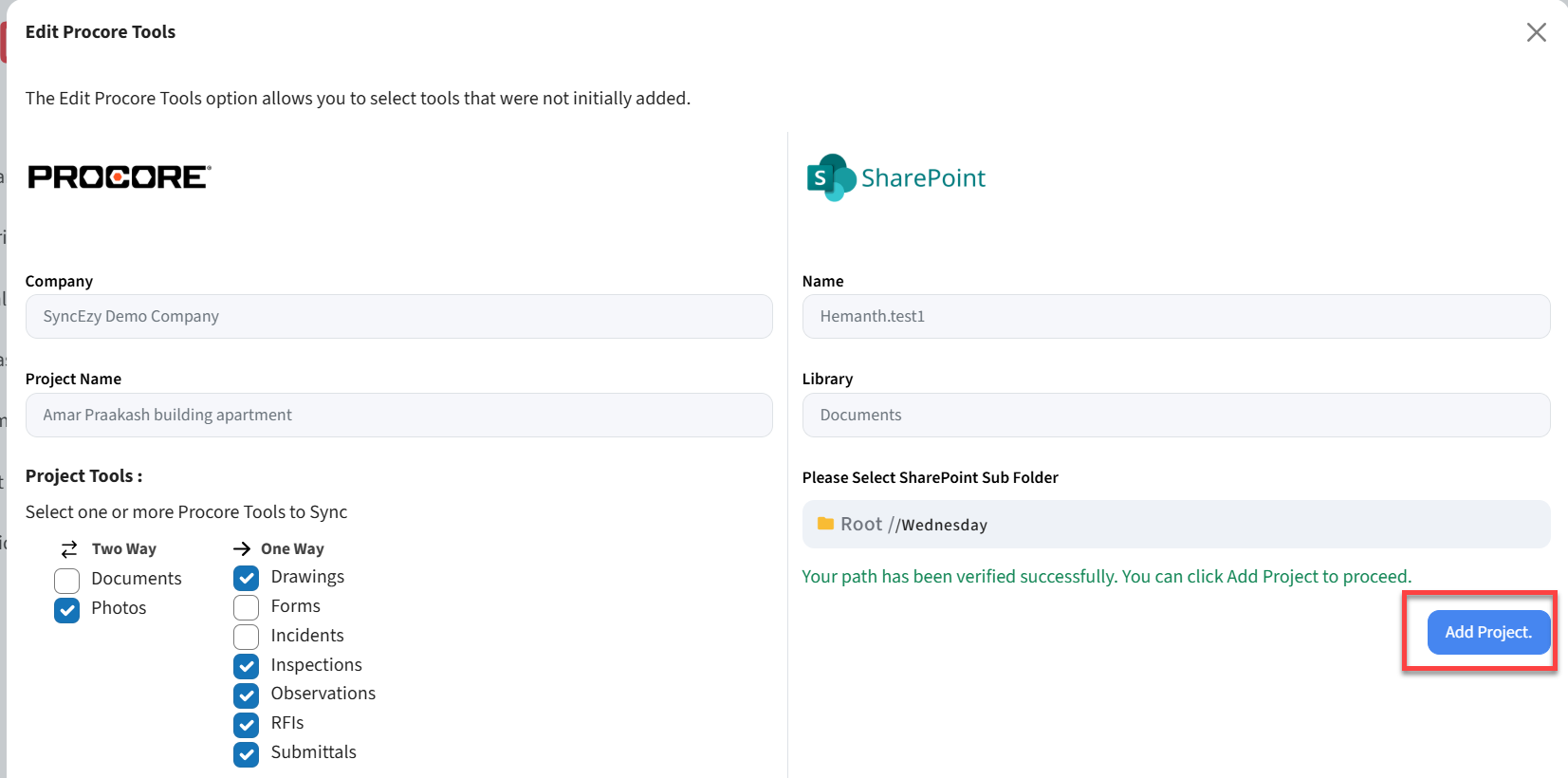Screen dimensions: 1568x778
Task: Click the Add Project button
Action: [x=1487, y=632]
